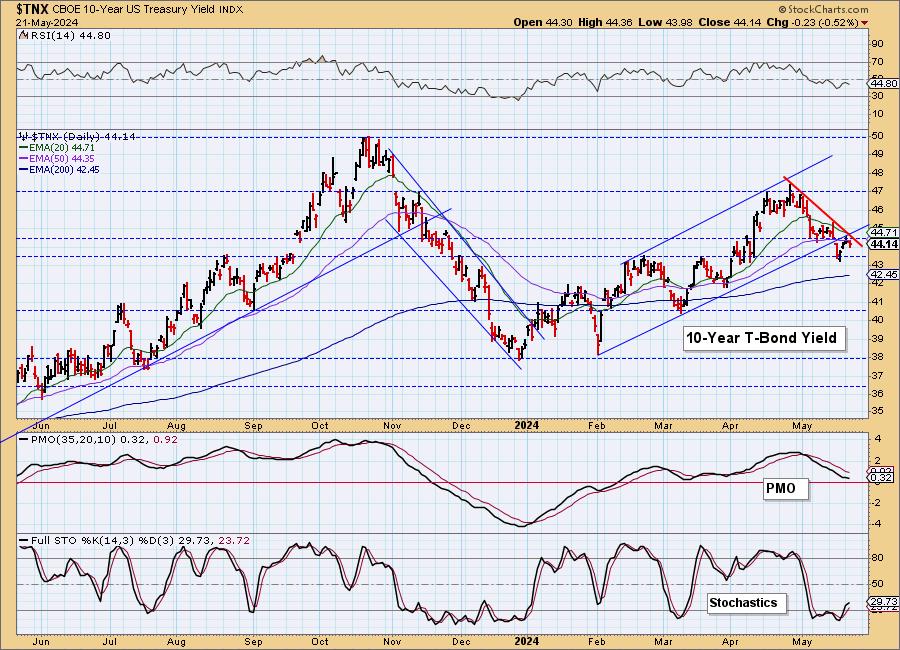The width and height of the screenshot is (900, 650).
Task: Click the PMO(35,20,10) 0.32, 0.92 label
Action: point(99,440)
